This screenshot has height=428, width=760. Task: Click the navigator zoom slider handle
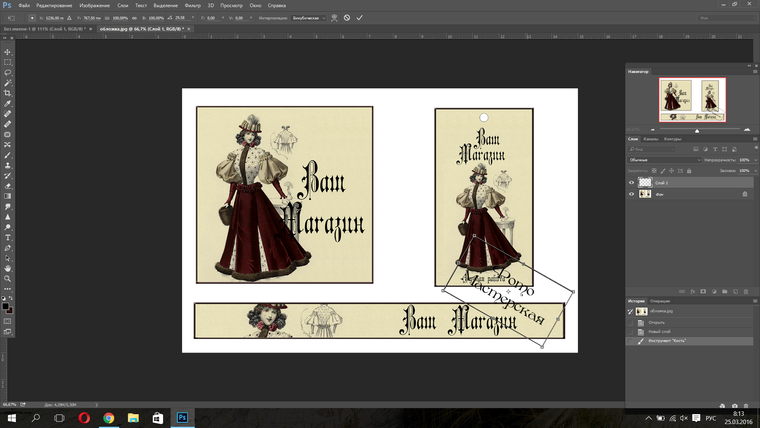[697, 130]
